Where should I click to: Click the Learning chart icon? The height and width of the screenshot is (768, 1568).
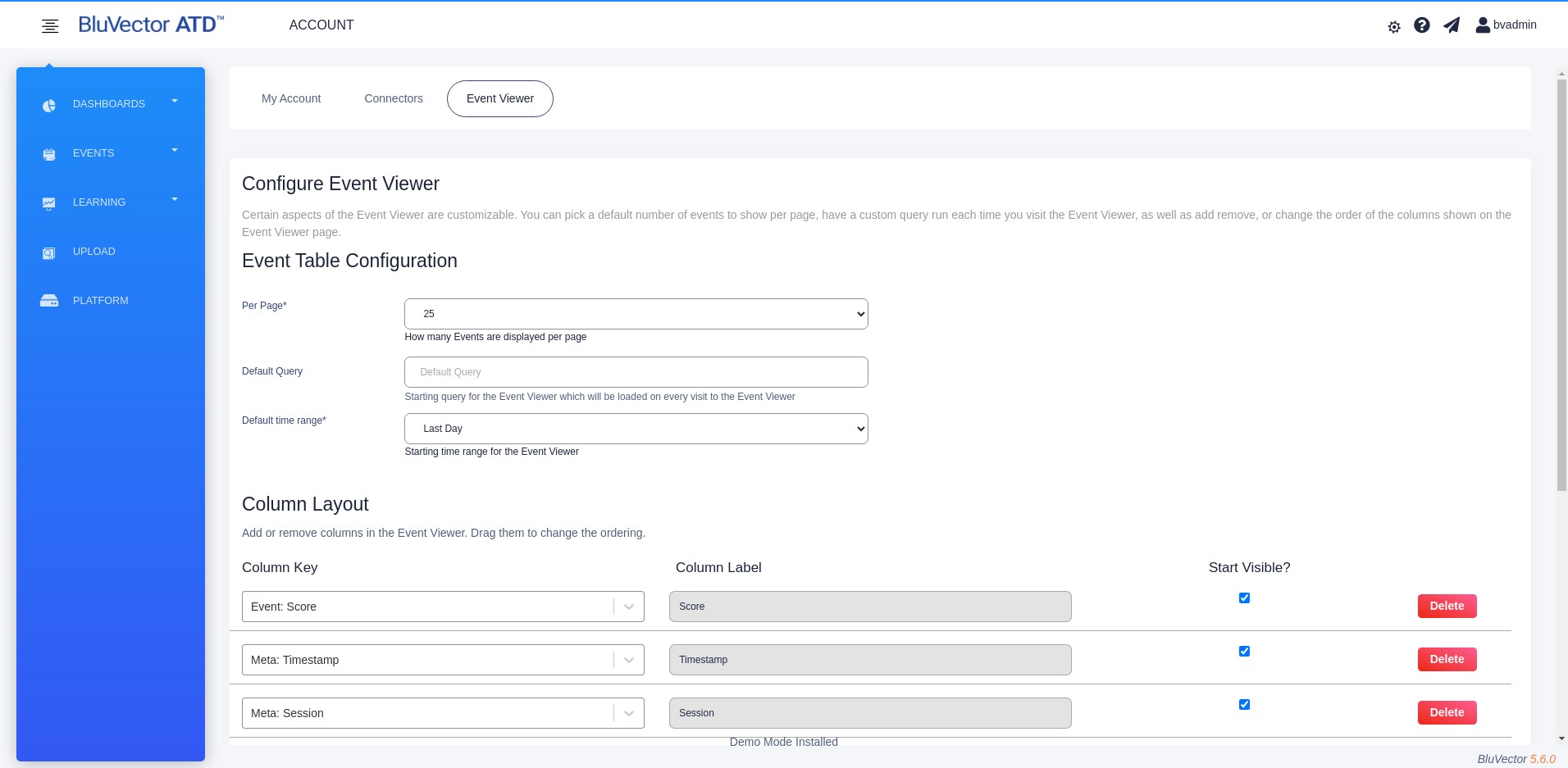pyautogui.click(x=49, y=203)
